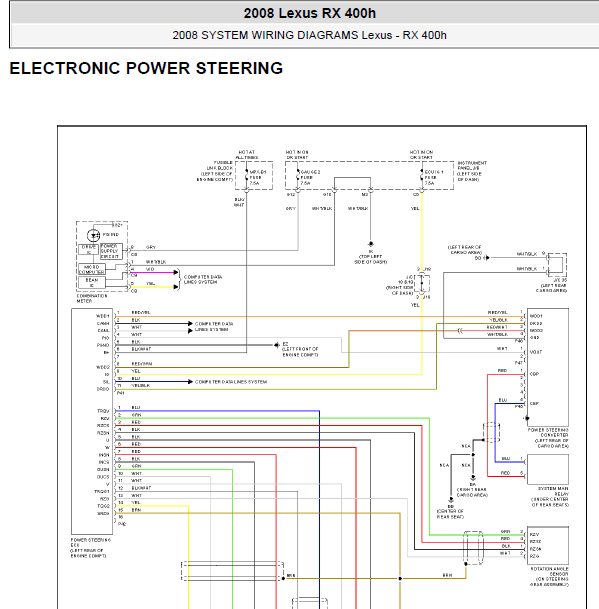Click the PGND terminal label
The height and width of the screenshot is (609, 599).
tap(103, 345)
